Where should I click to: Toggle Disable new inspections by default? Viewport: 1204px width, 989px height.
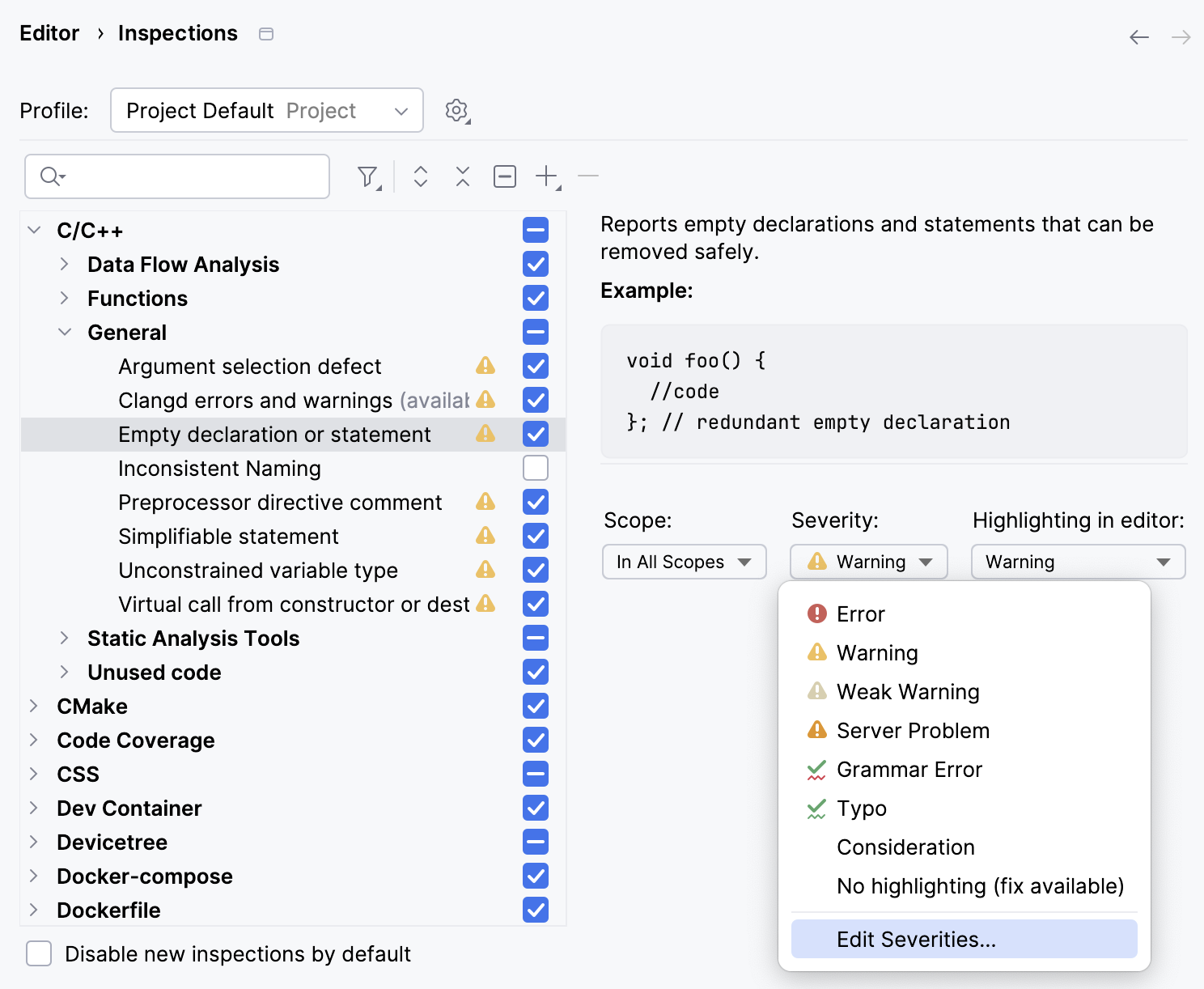(39, 953)
